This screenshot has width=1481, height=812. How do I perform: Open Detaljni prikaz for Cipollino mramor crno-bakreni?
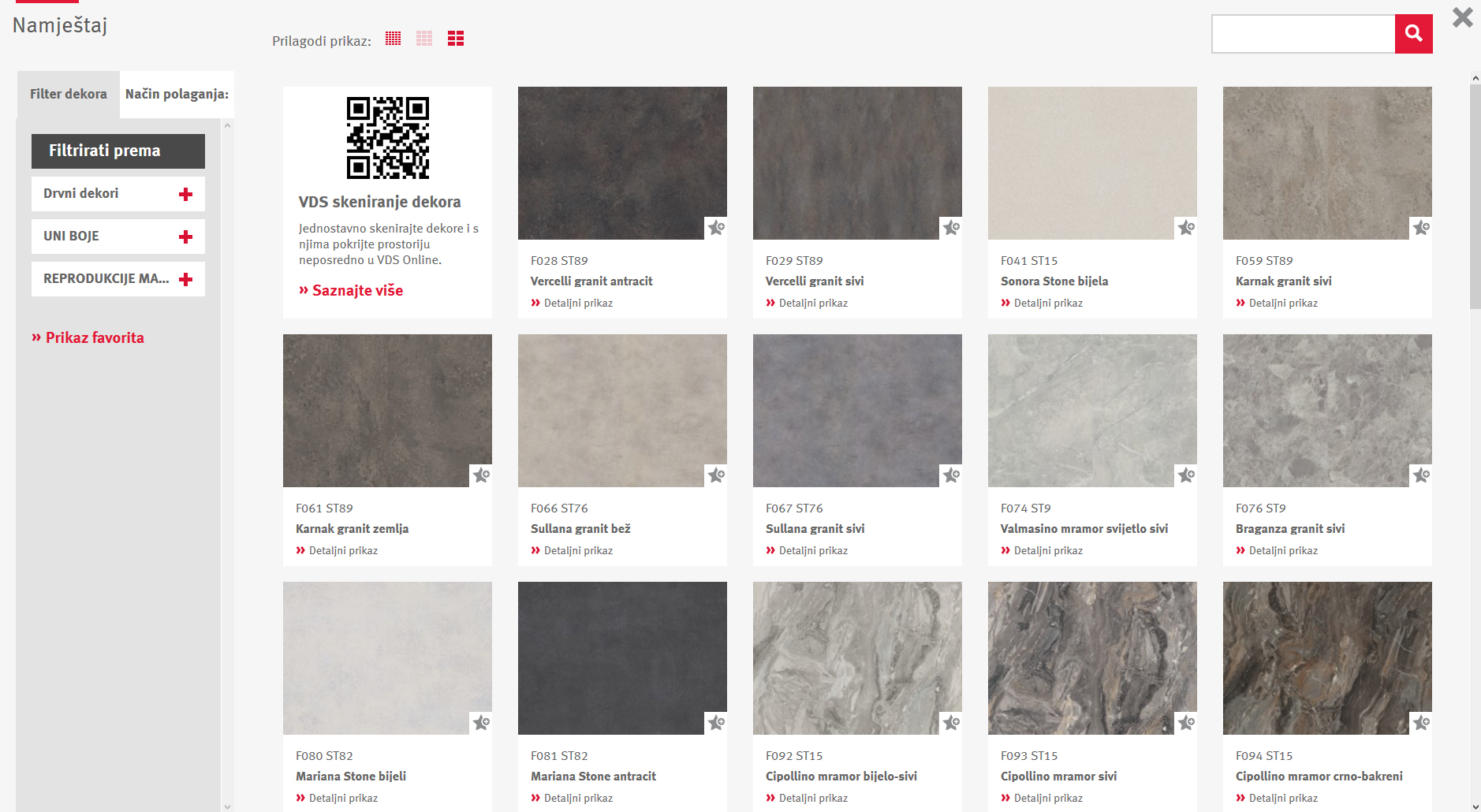pos(1277,798)
